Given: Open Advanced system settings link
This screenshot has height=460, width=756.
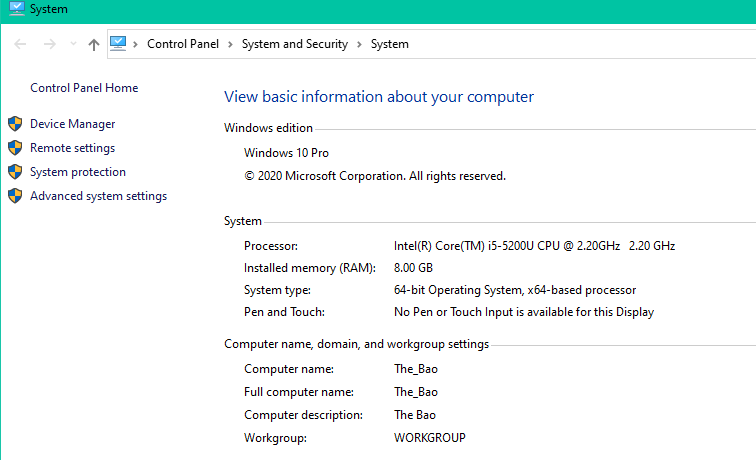Looking at the screenshot, I should click(98, 196).
